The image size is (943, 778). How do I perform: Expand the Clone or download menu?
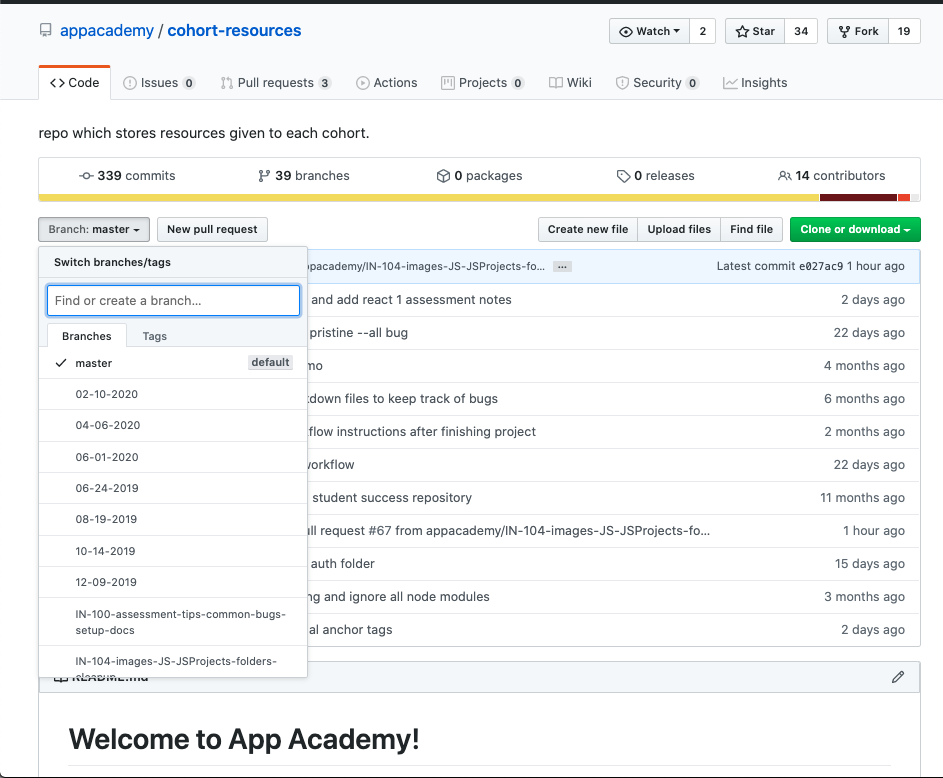[x=855, y=229]
